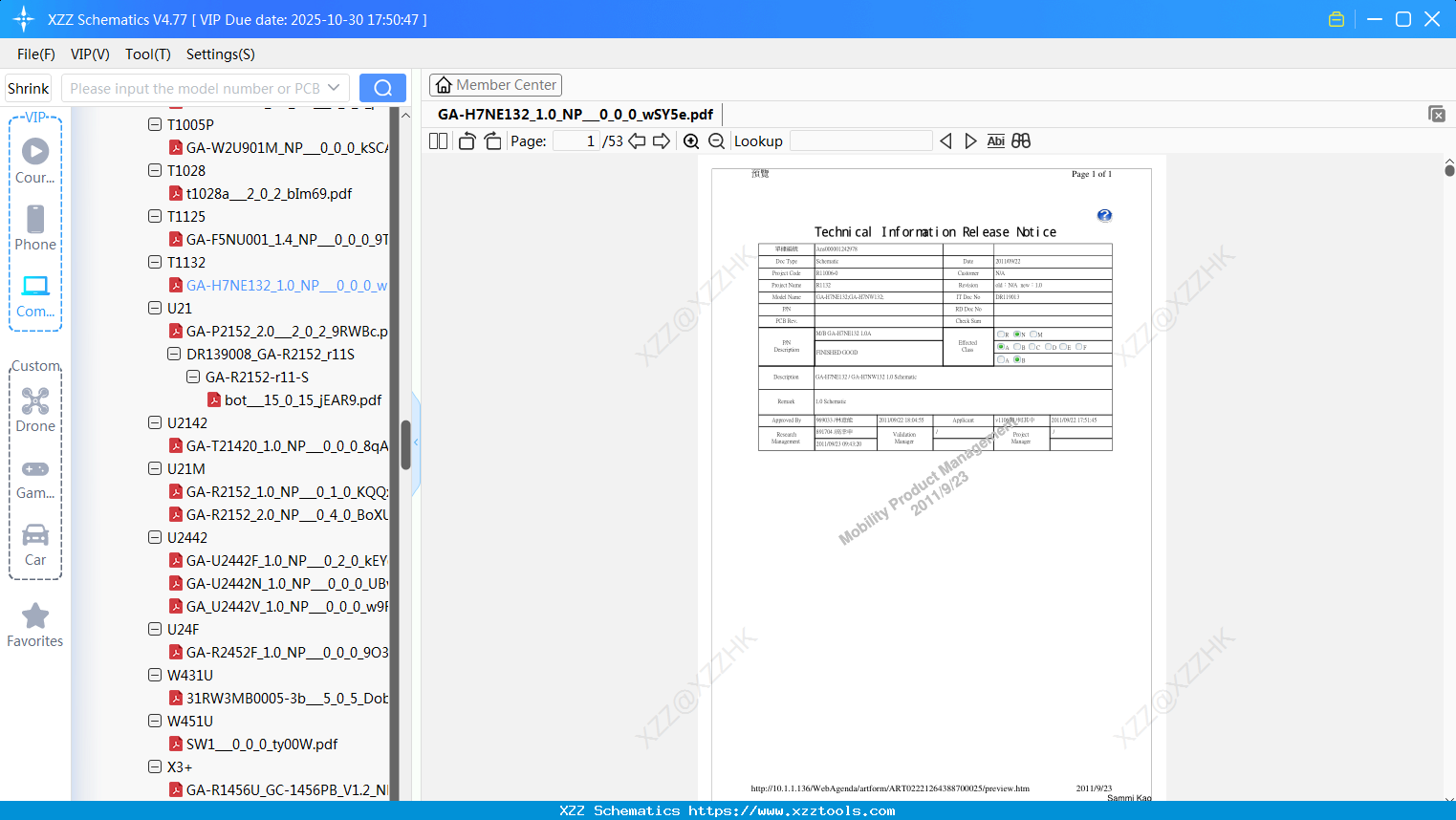The height and width of the screenshot is (820, 1456).
Task: Open GA-P2152_2.0 PDF file
Action: tap(288, 331)
